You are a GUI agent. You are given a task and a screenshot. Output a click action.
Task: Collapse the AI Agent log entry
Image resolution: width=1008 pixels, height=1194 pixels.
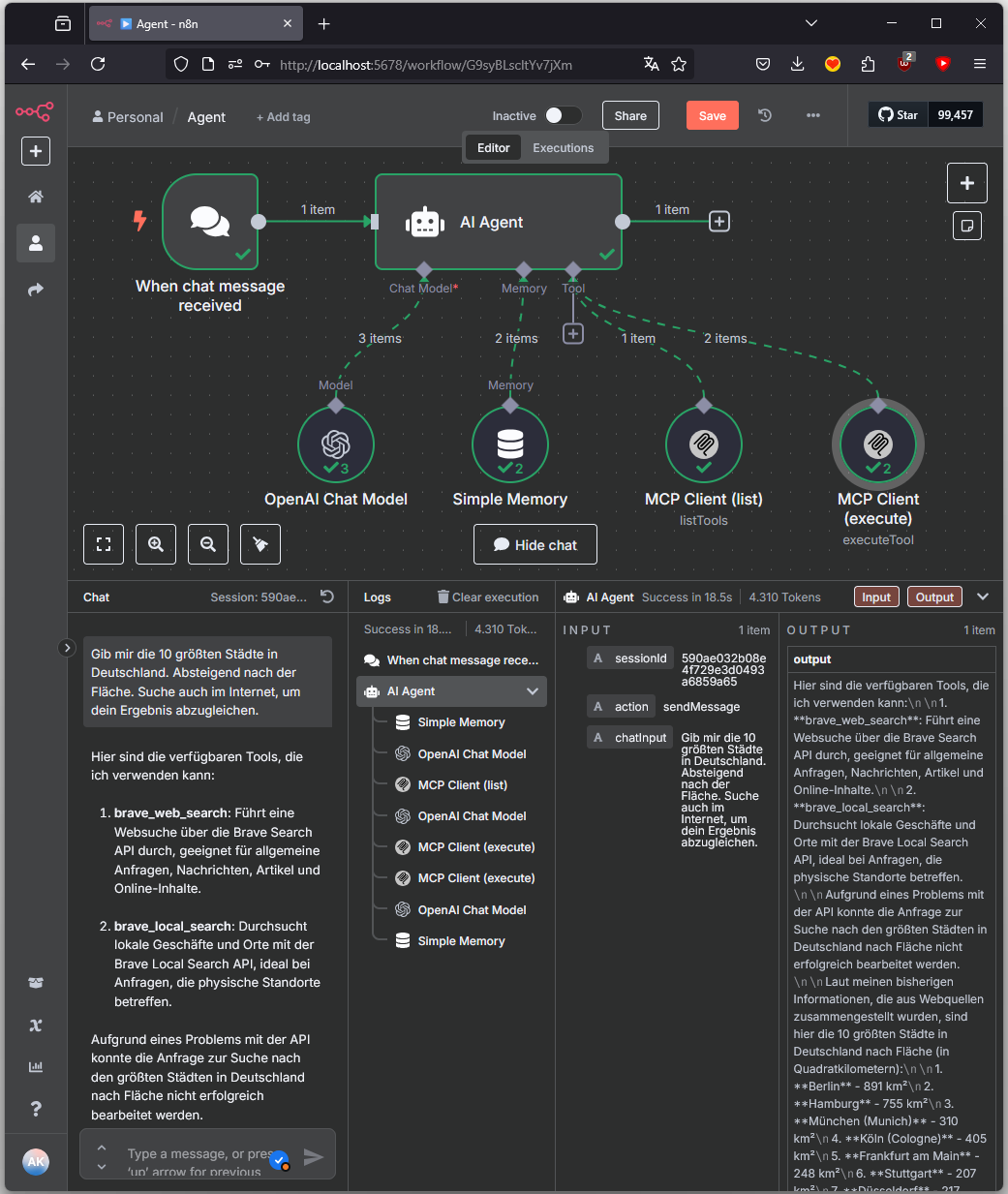(532, 691)
